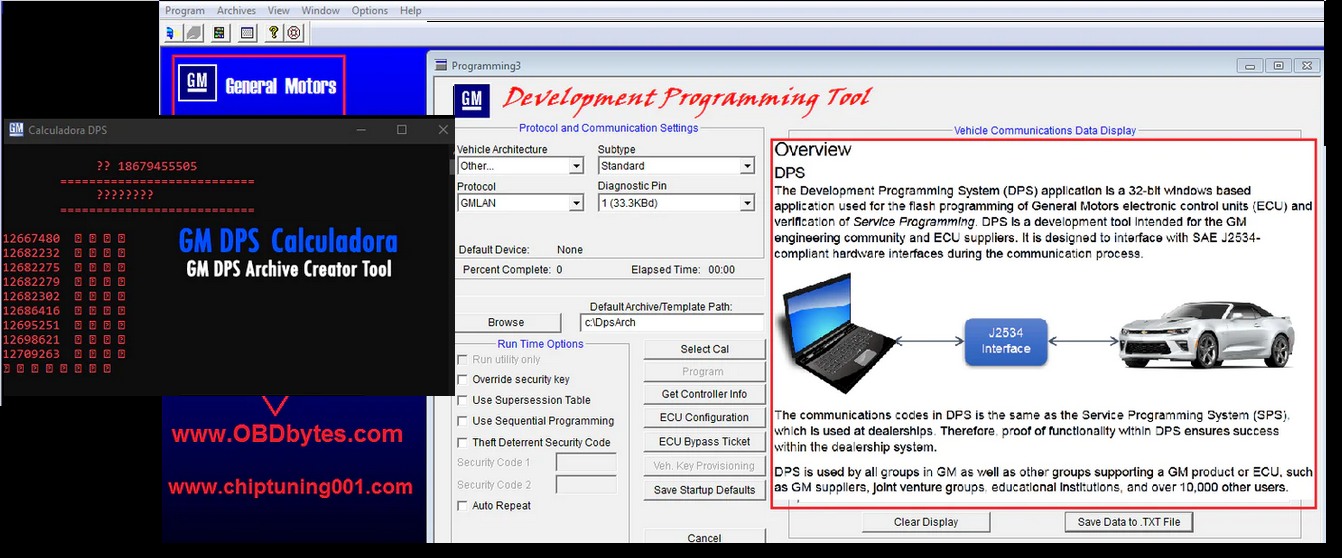The image size is (1342, 558).
Task: Click the Percent Complete progress bar
Action: 609,288
